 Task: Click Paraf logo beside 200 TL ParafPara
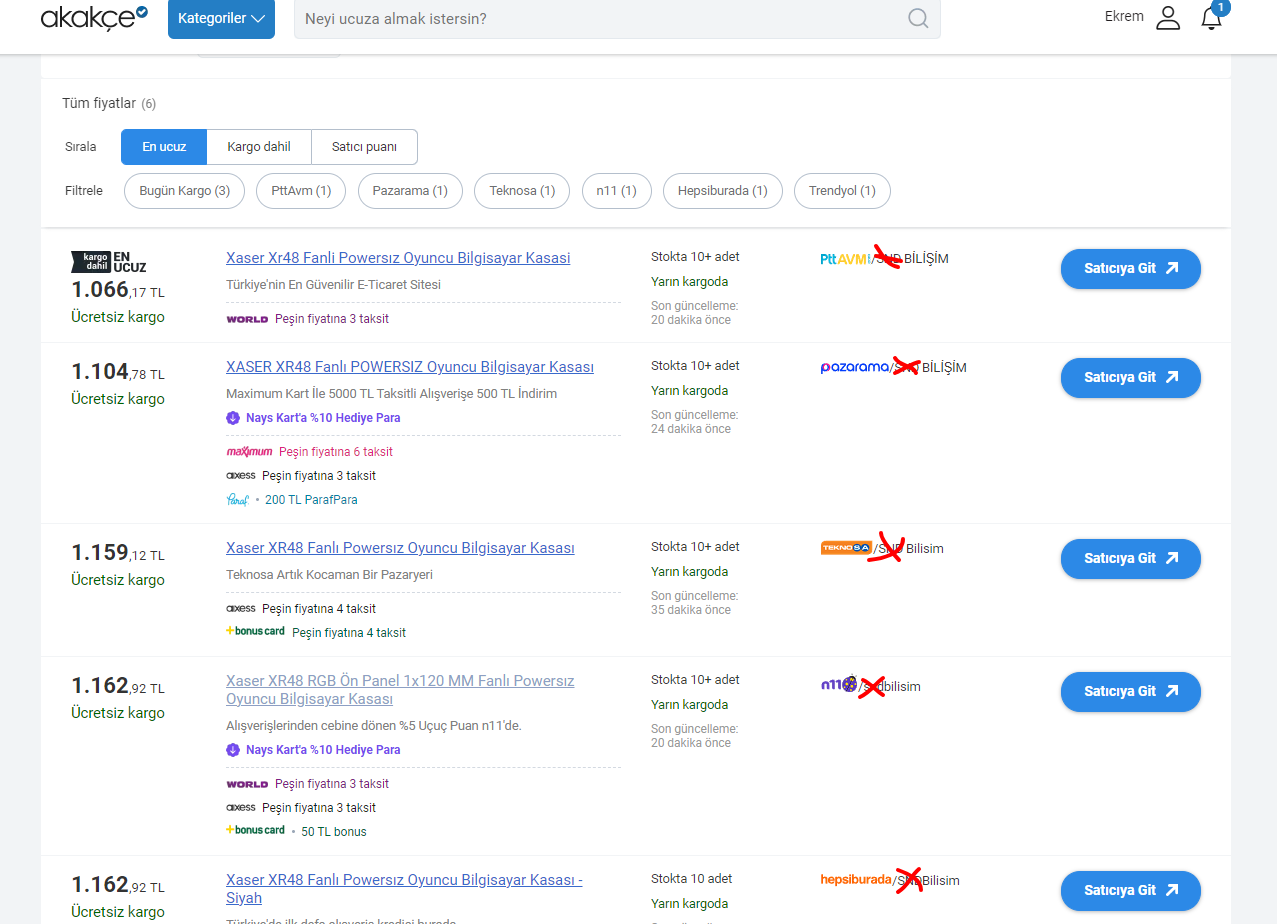pos(237,500)
